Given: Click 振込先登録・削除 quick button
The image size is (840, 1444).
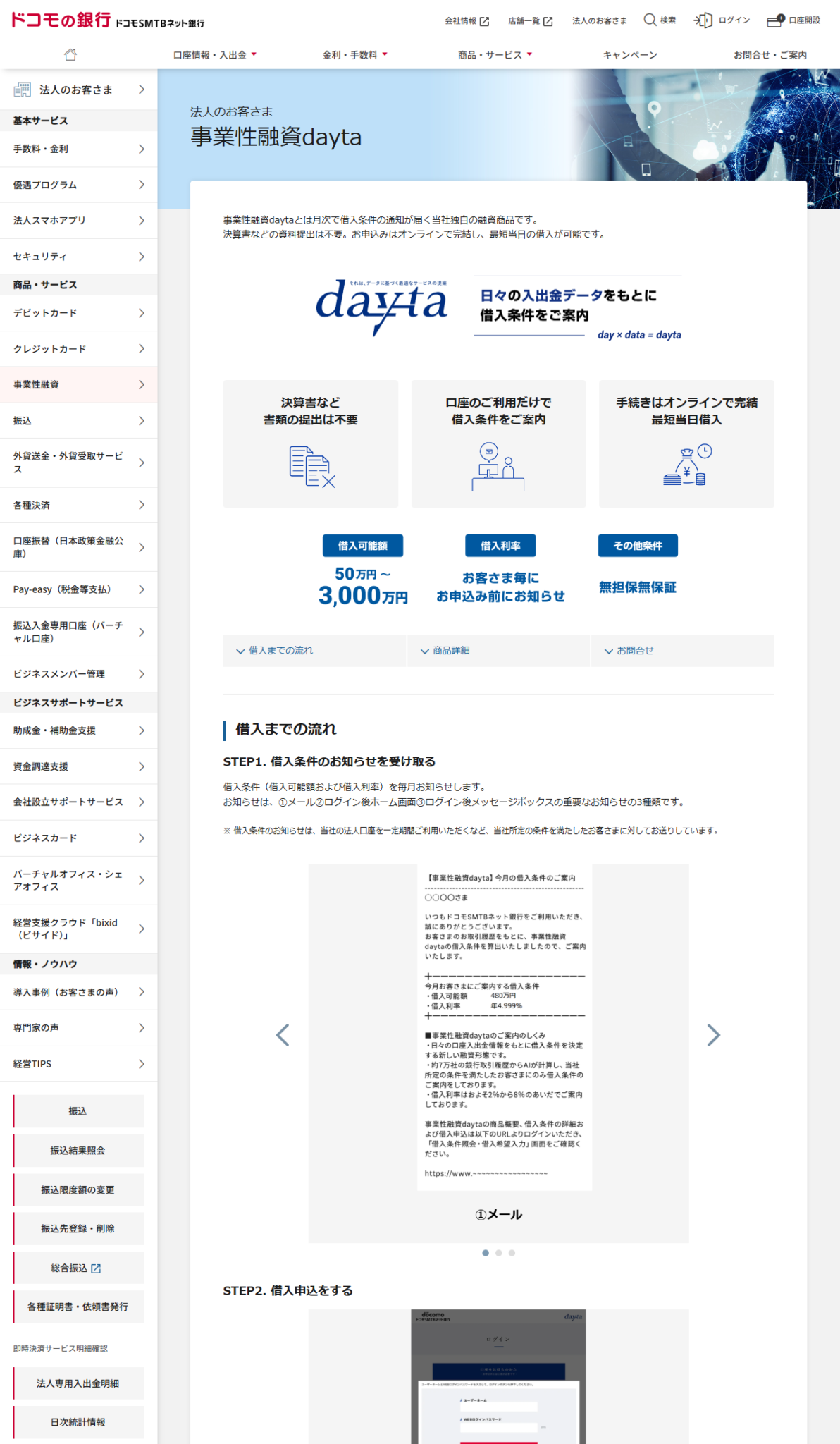Looking at the screenshot, I should click(x=78, y=1229).
